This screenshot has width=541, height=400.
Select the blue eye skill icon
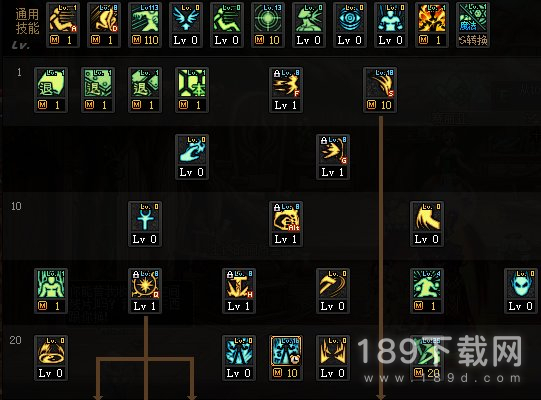pos(350,25)
